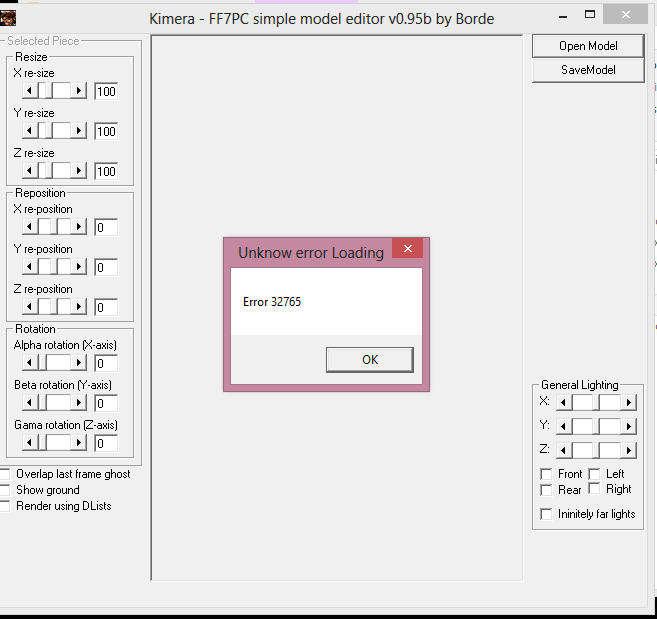This screenshot has height=619, width=657.
Task: Check the Left lighting checkbox
Action: (x=594, y=474)
